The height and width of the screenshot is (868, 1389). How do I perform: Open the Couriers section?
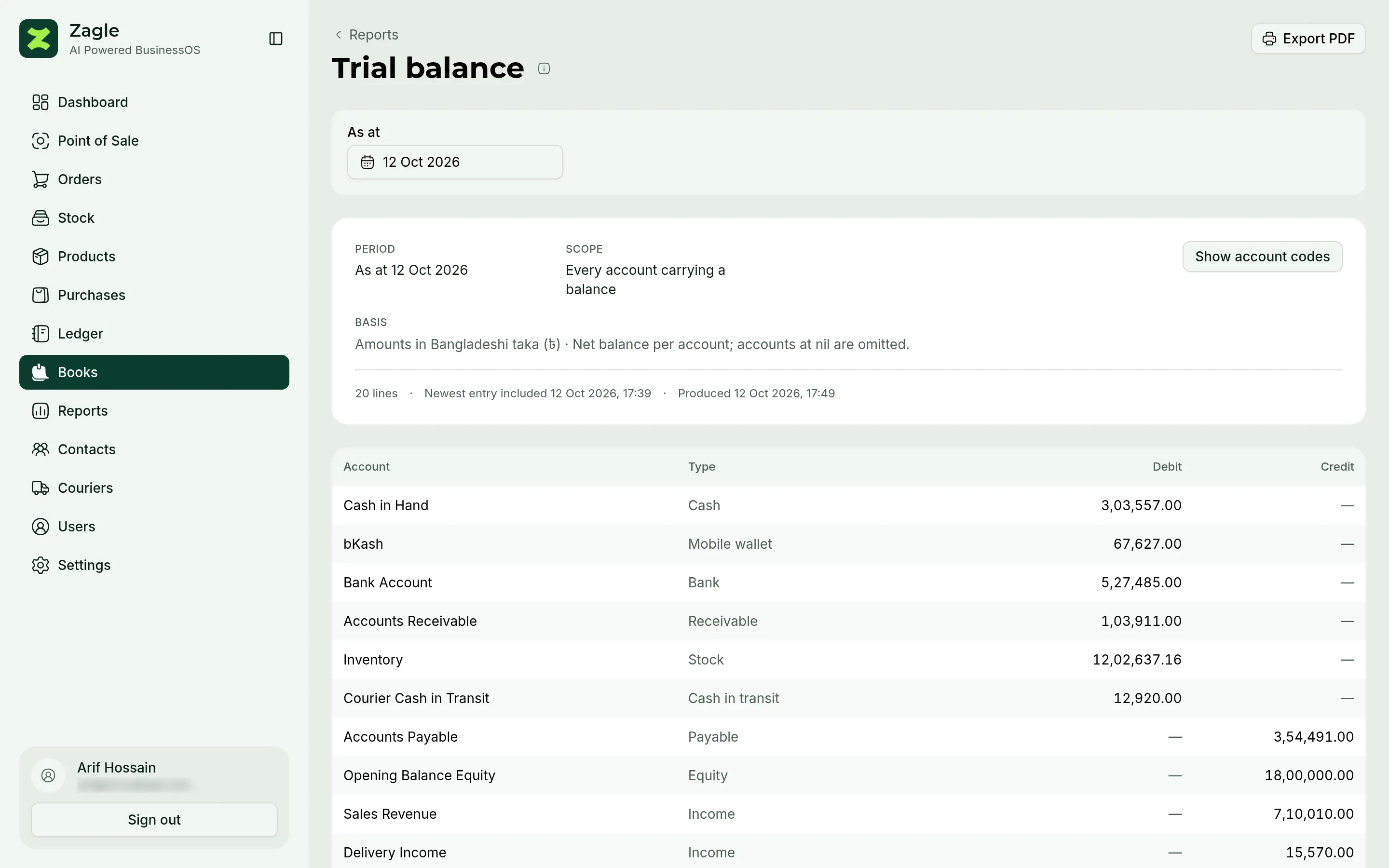(x=154, y=488)
